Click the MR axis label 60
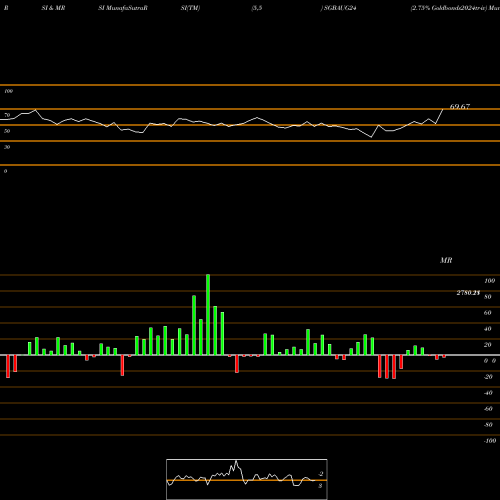This screenshot has height=500, width=500. tap(488, 313)
